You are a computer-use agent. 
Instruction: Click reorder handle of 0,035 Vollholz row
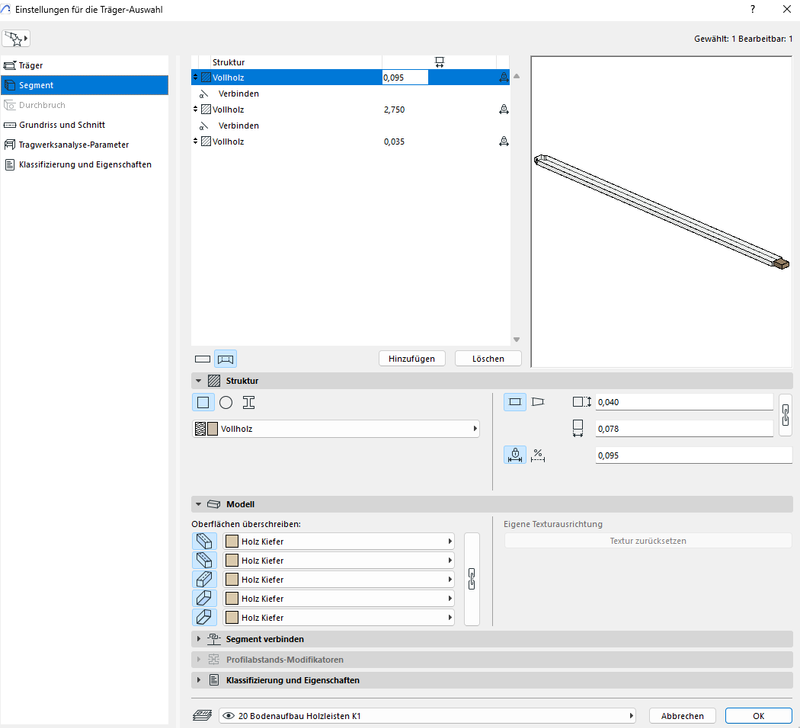pyautogui.click(x=195, y=141)
